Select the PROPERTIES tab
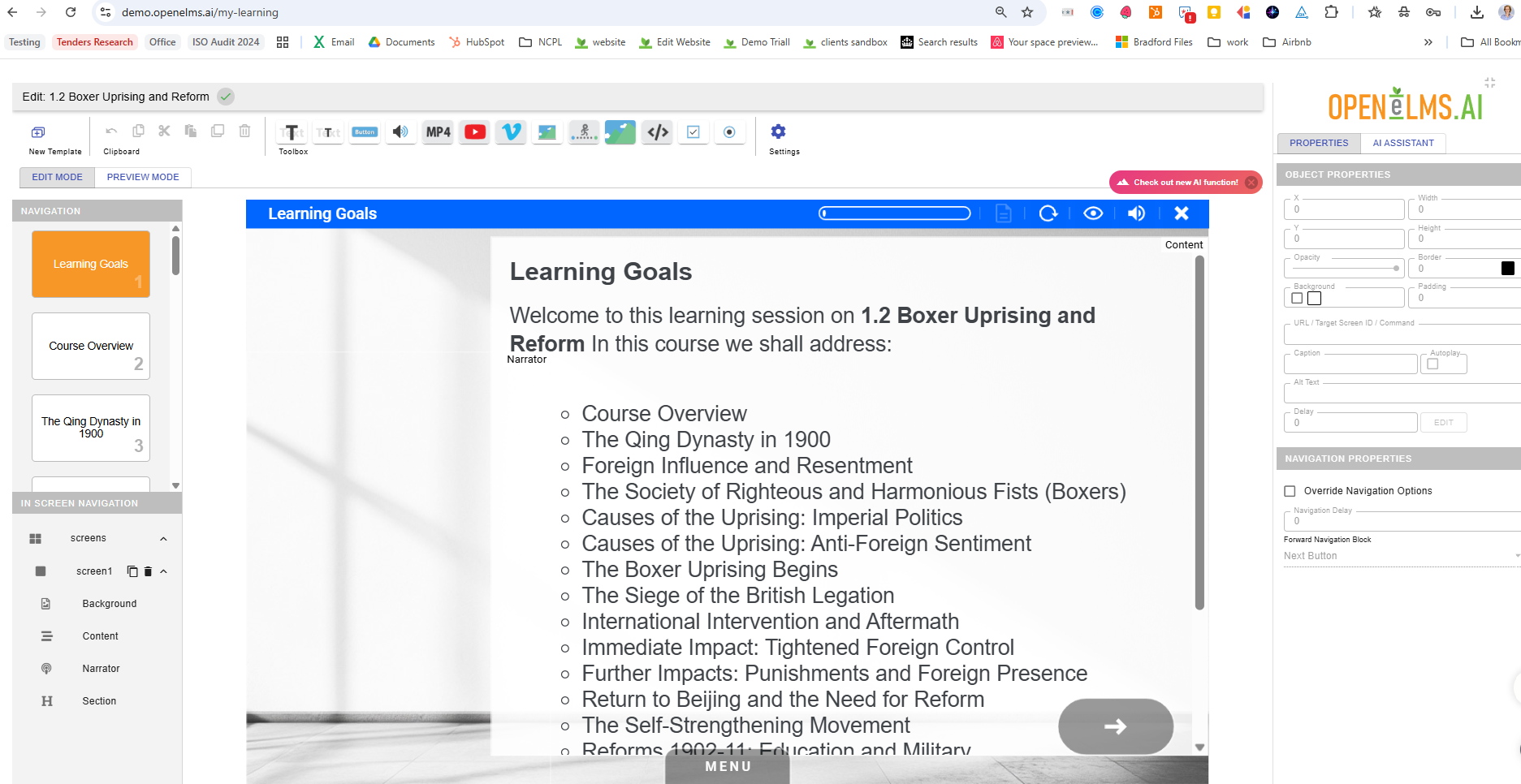 click(1319, 143)
